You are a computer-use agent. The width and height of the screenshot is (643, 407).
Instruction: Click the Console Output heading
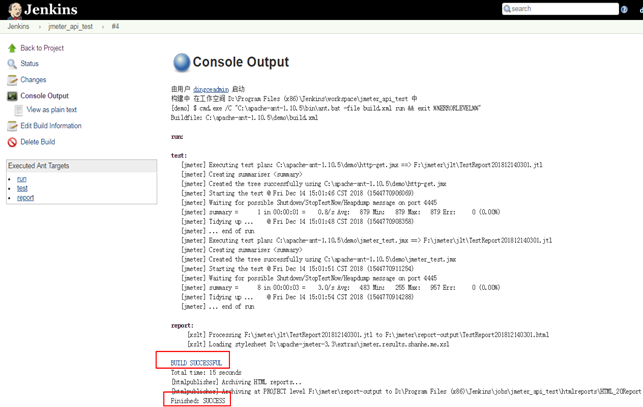pos(241,62)
